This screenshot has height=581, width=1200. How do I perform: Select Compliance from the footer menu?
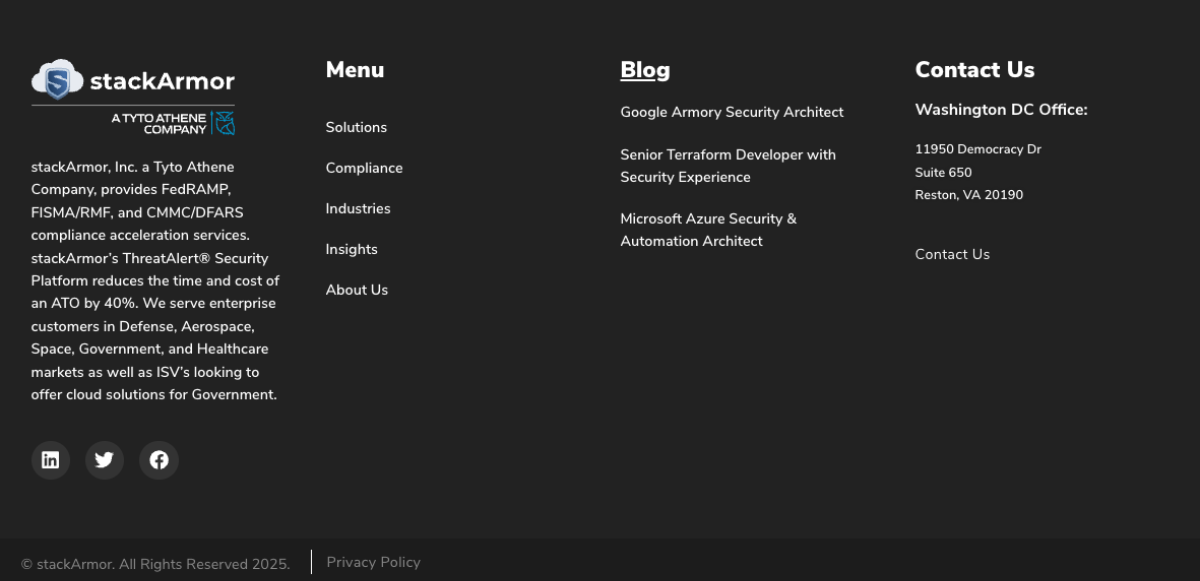pyautogui.click(x=364, y=168)
